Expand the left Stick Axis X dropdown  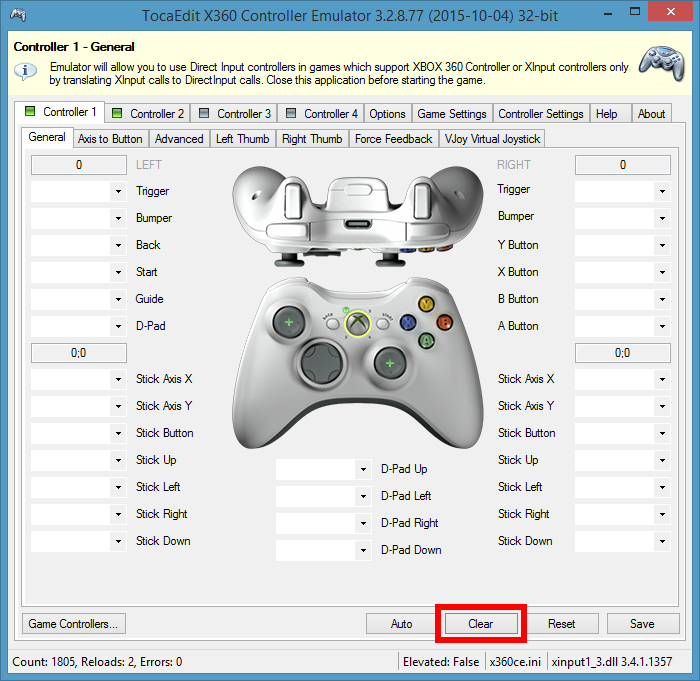coord(118,380)
